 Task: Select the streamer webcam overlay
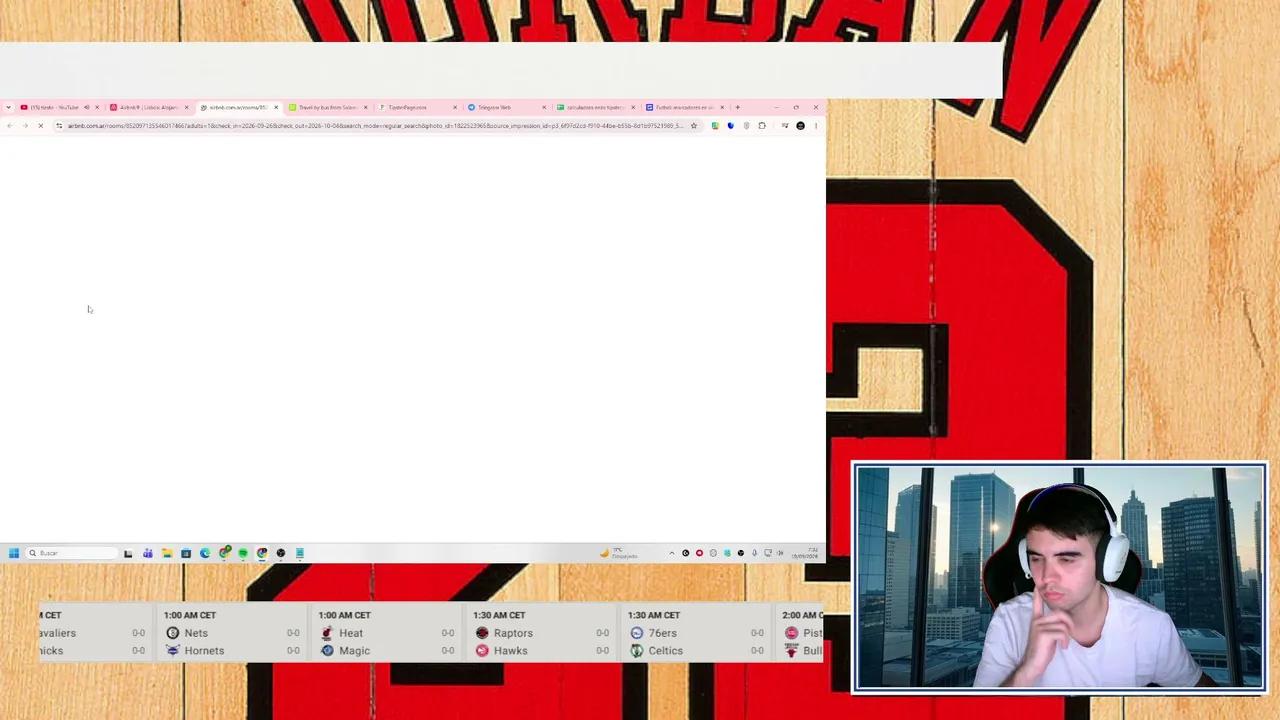click(x=1060, y=577)
